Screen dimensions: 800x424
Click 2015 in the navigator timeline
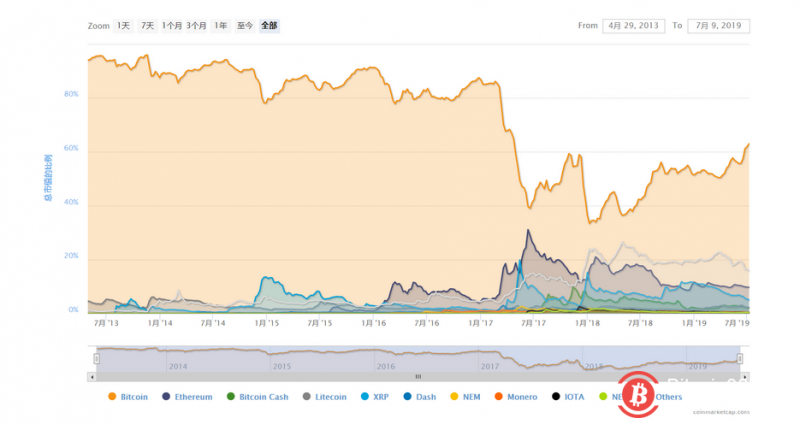point(282,366)
